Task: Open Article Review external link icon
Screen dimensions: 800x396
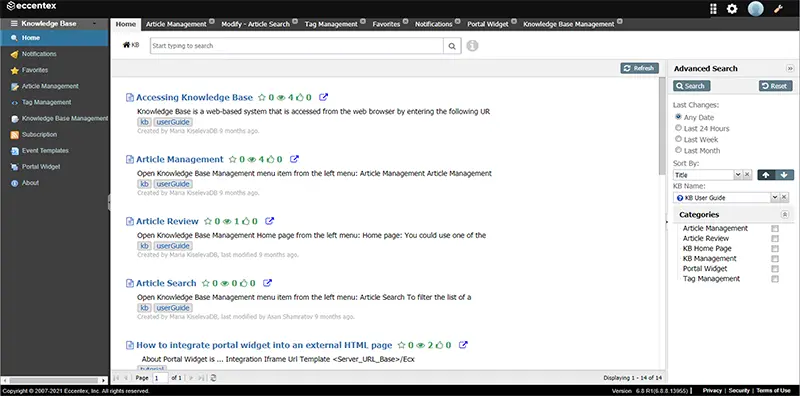Action: (x=269, y=221)
